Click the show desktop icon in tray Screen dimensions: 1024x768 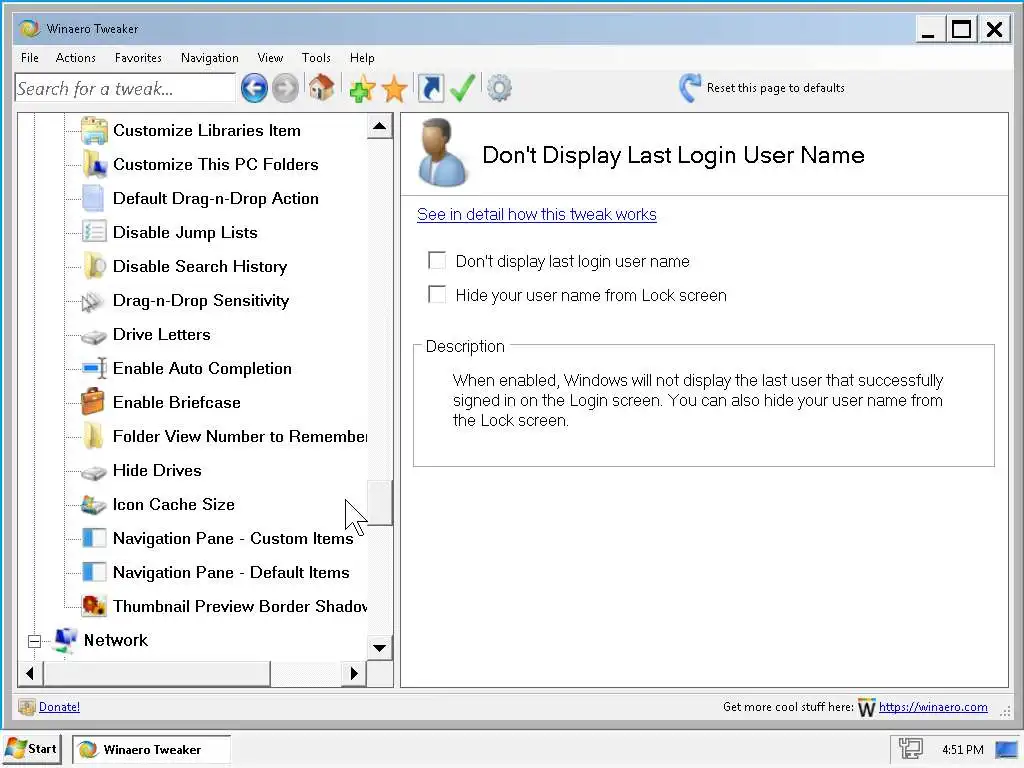pyautogui.click(x=1006, y=749)
